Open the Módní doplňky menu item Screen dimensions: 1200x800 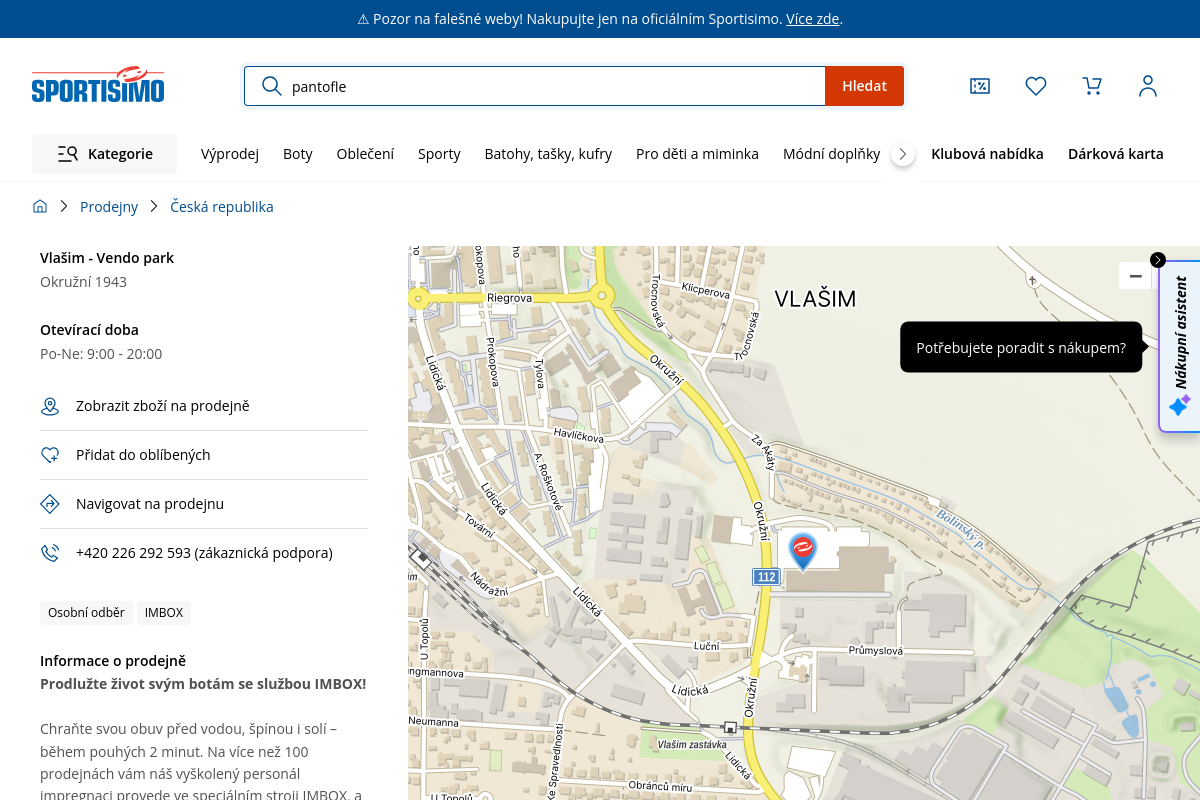tap(831, 154)
